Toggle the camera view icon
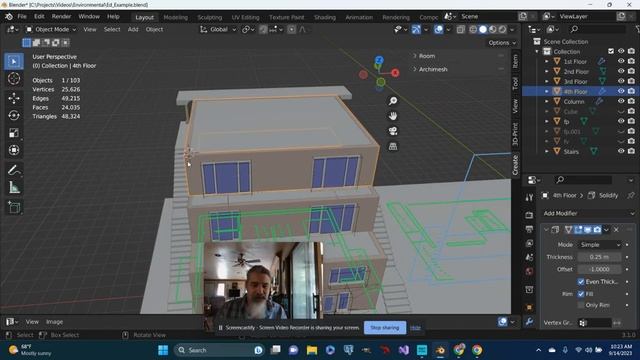640x360 pixels. [393, 131]
